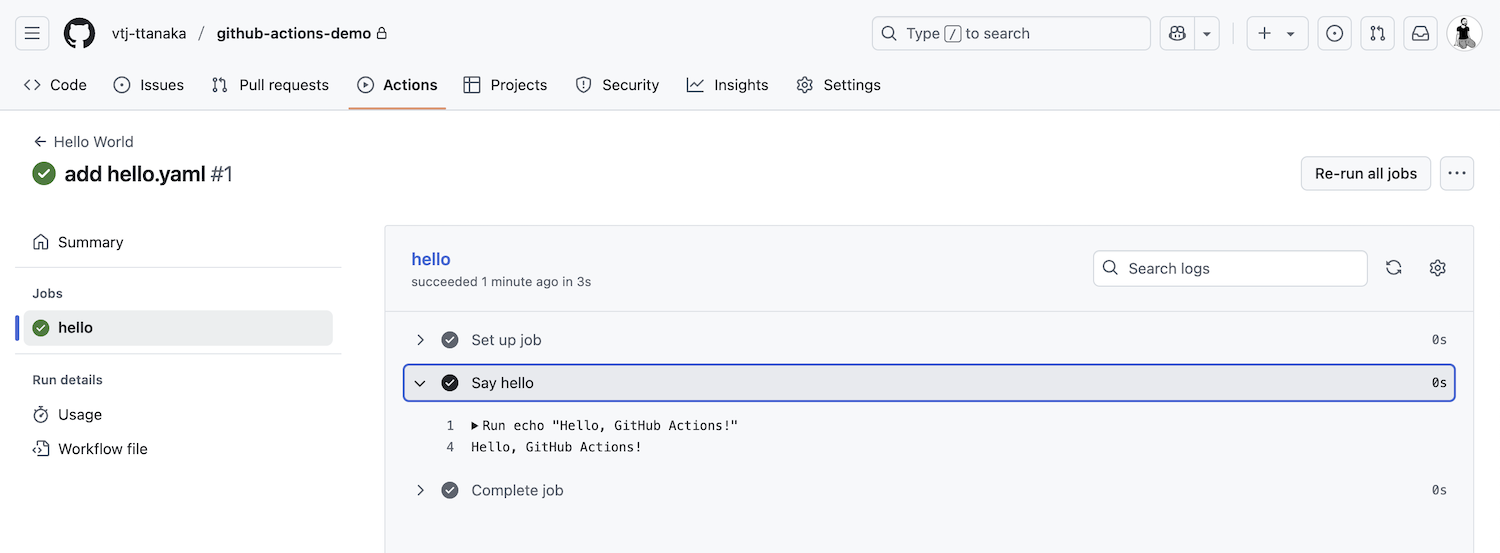Open the user profile avatar

1464,33
